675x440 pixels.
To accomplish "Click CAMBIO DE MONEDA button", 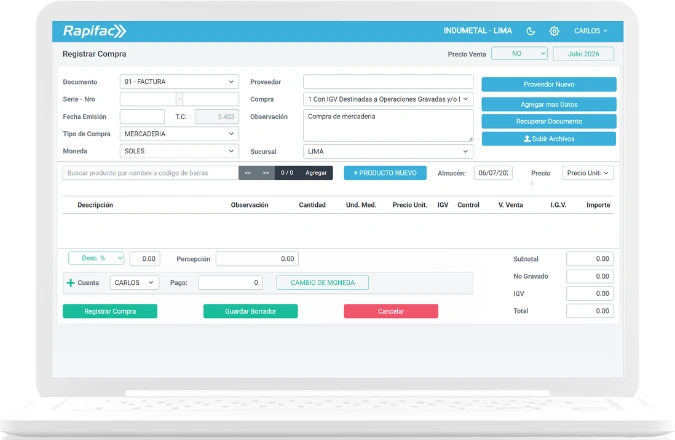I will 322,282.
